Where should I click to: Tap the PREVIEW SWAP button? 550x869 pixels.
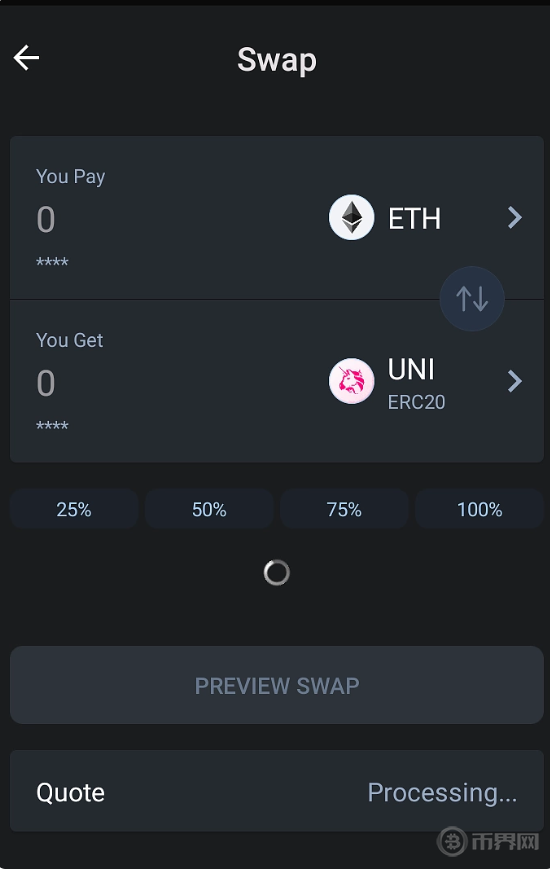pos(277,685)
